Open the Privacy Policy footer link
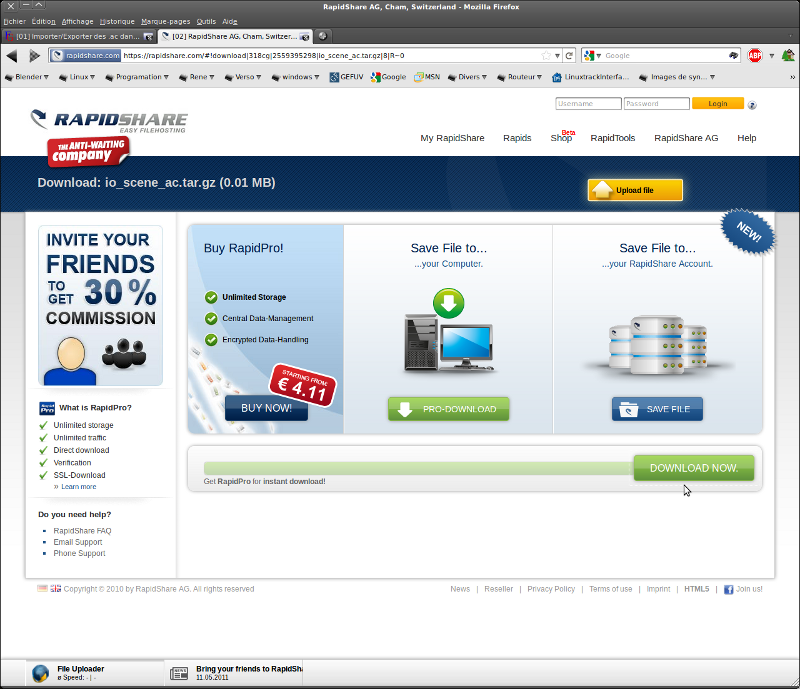Image resolution: width=800 pixels, height=689 pixels. point(551,589)
